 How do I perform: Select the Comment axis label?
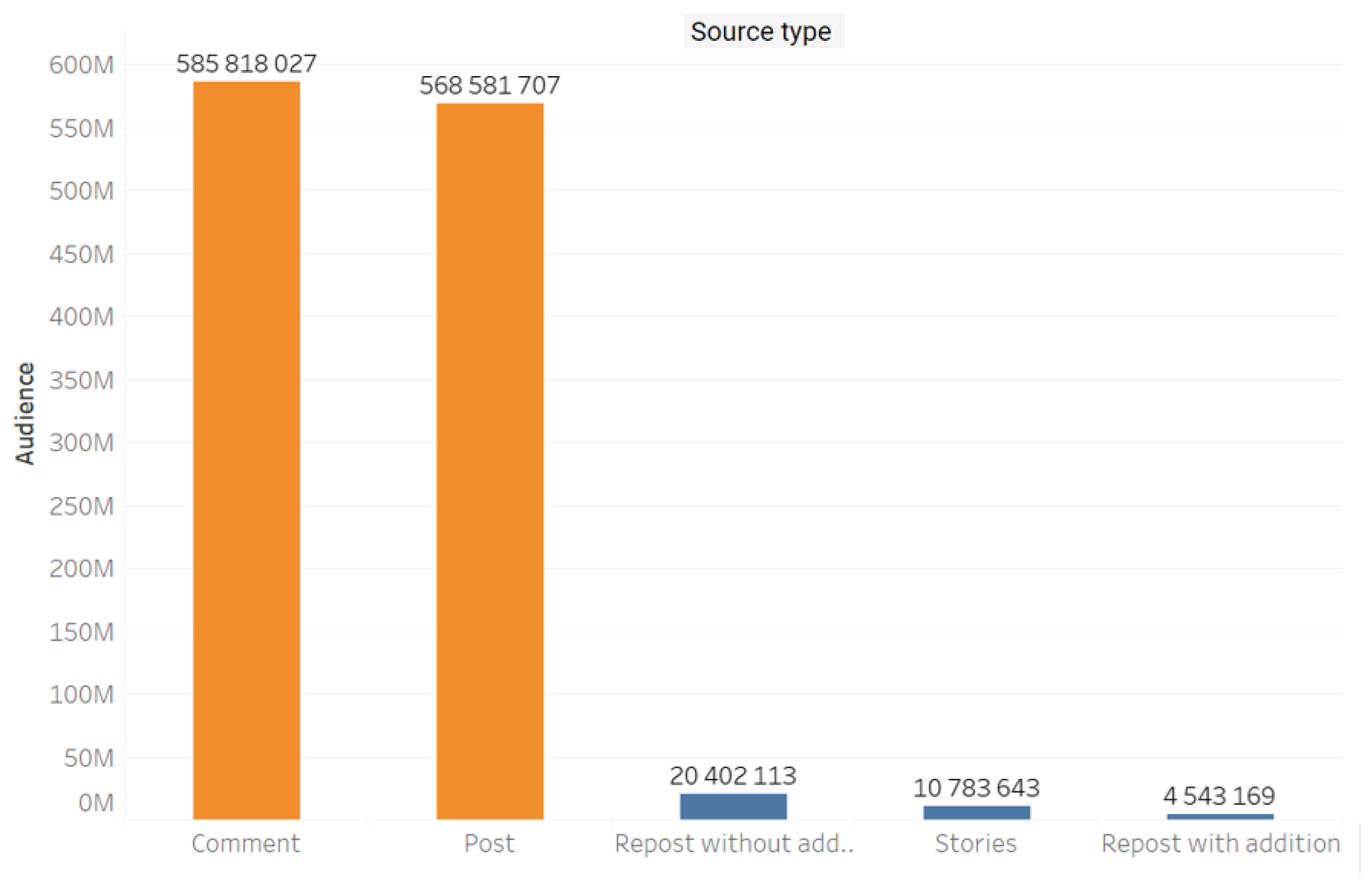click(246, 843)
